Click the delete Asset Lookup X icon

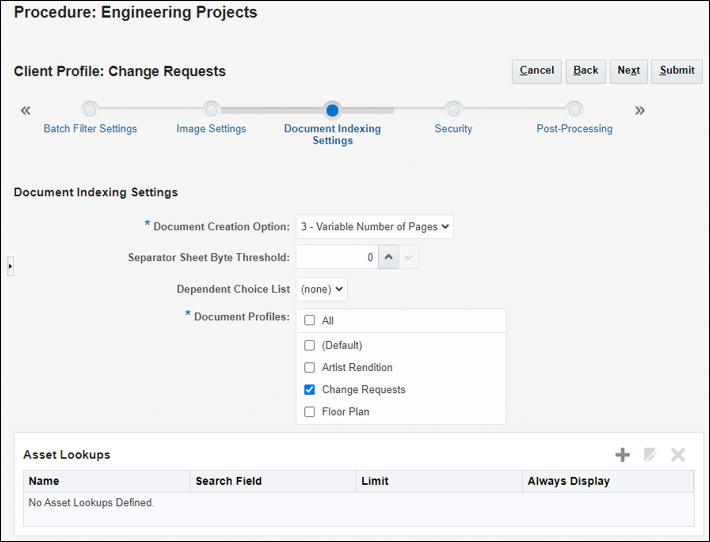(x=678, y=455)
